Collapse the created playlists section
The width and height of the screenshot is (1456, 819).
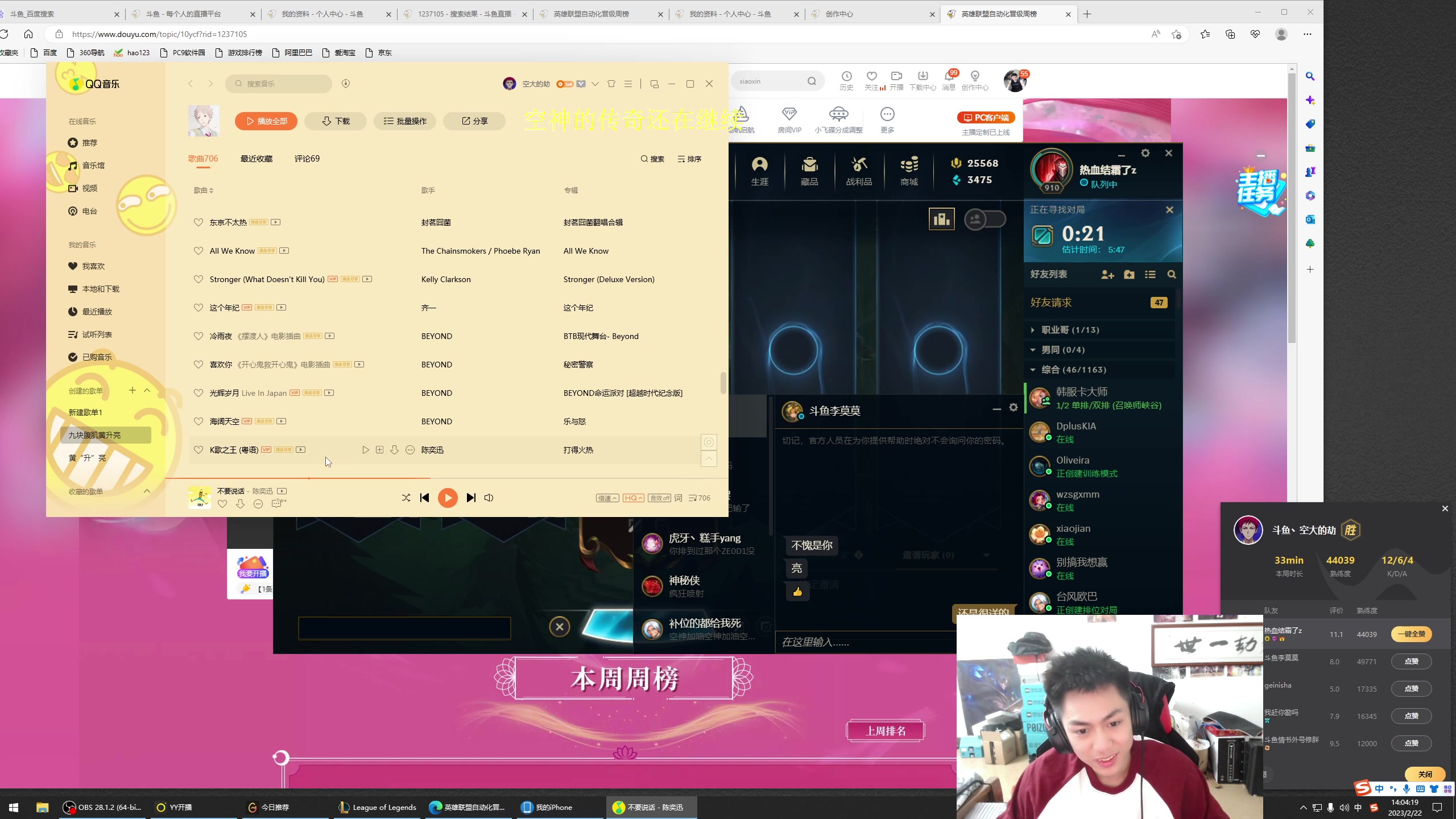click(147, 390)
